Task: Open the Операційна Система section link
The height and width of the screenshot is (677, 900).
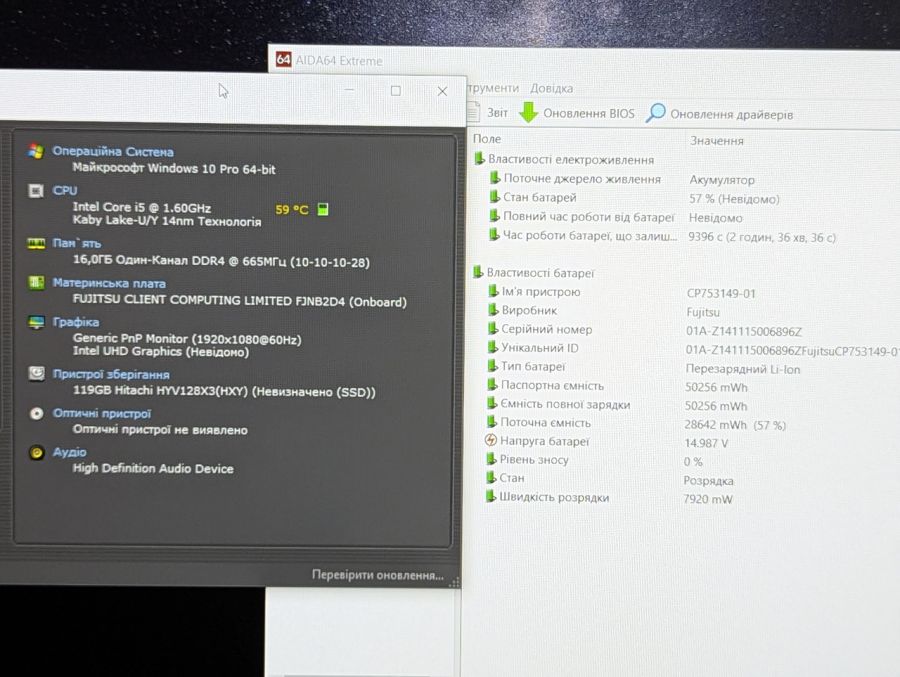Action: tap(112, 152)
